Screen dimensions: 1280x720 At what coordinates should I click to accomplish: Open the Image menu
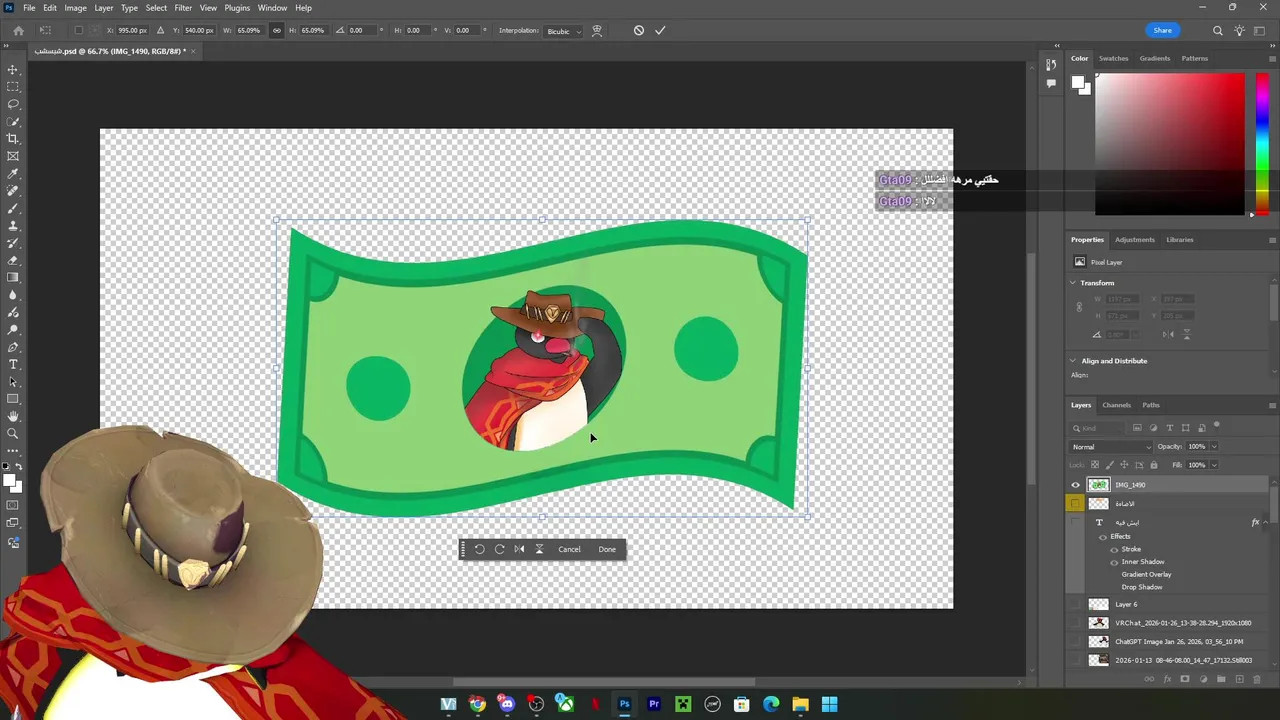75,8
